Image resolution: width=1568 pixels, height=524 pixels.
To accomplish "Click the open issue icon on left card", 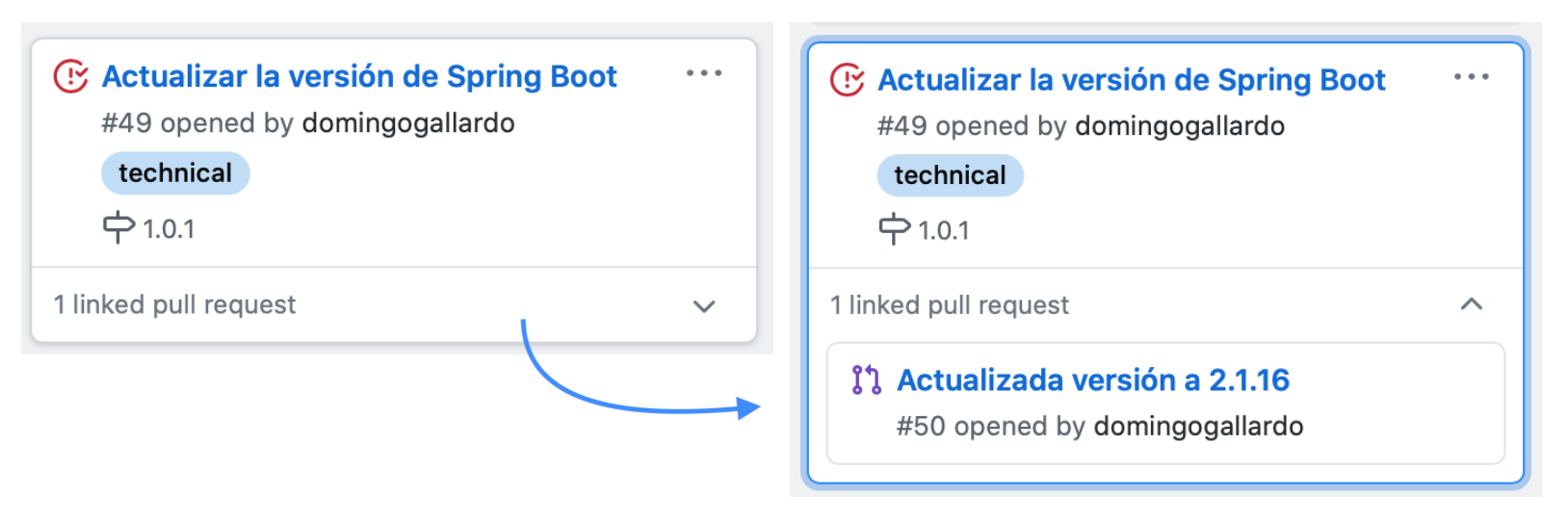I will (x=71, y=76).
